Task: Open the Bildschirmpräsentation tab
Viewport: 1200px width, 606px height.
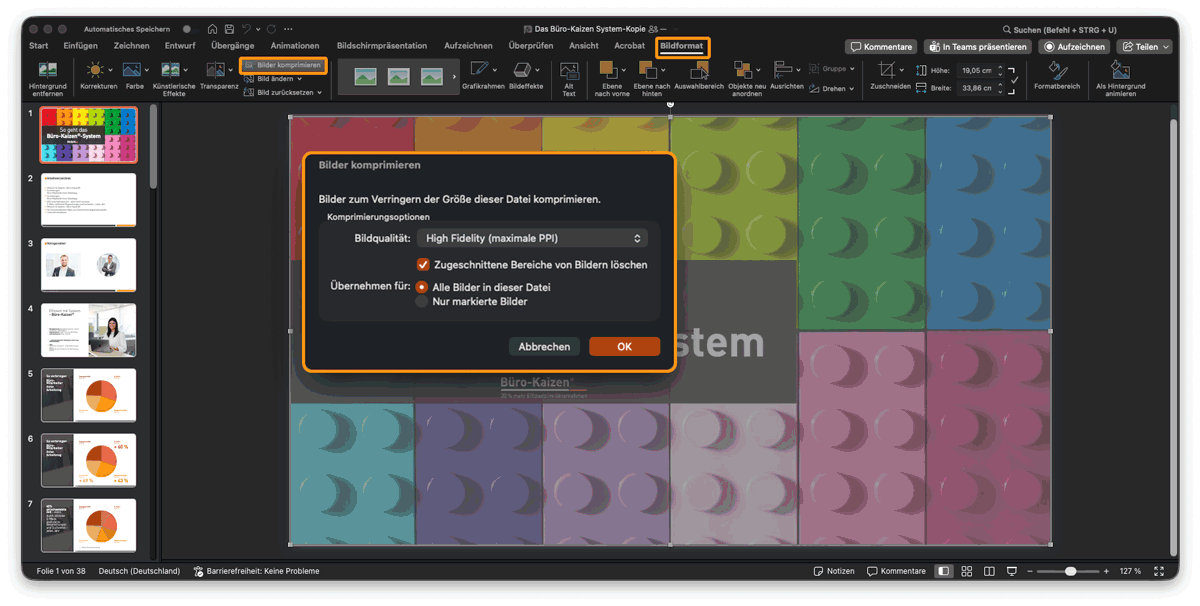Action: 382,45
